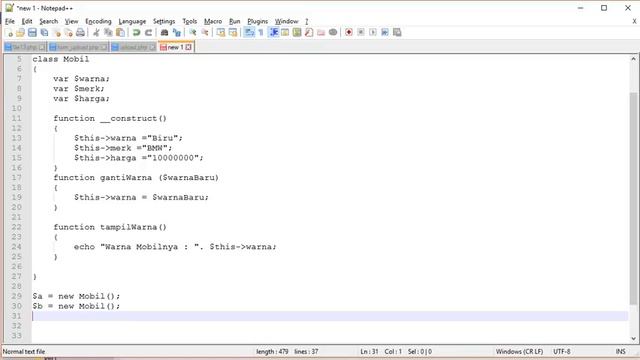
Task: Click the macro Playback icon
Action: [x=373, y=33]
